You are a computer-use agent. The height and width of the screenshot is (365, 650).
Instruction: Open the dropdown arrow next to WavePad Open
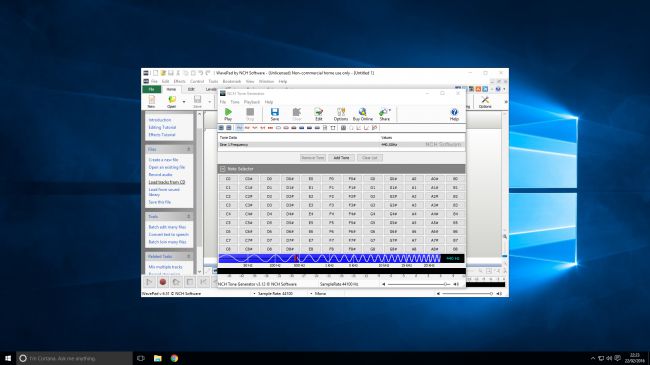coord(184,102)
